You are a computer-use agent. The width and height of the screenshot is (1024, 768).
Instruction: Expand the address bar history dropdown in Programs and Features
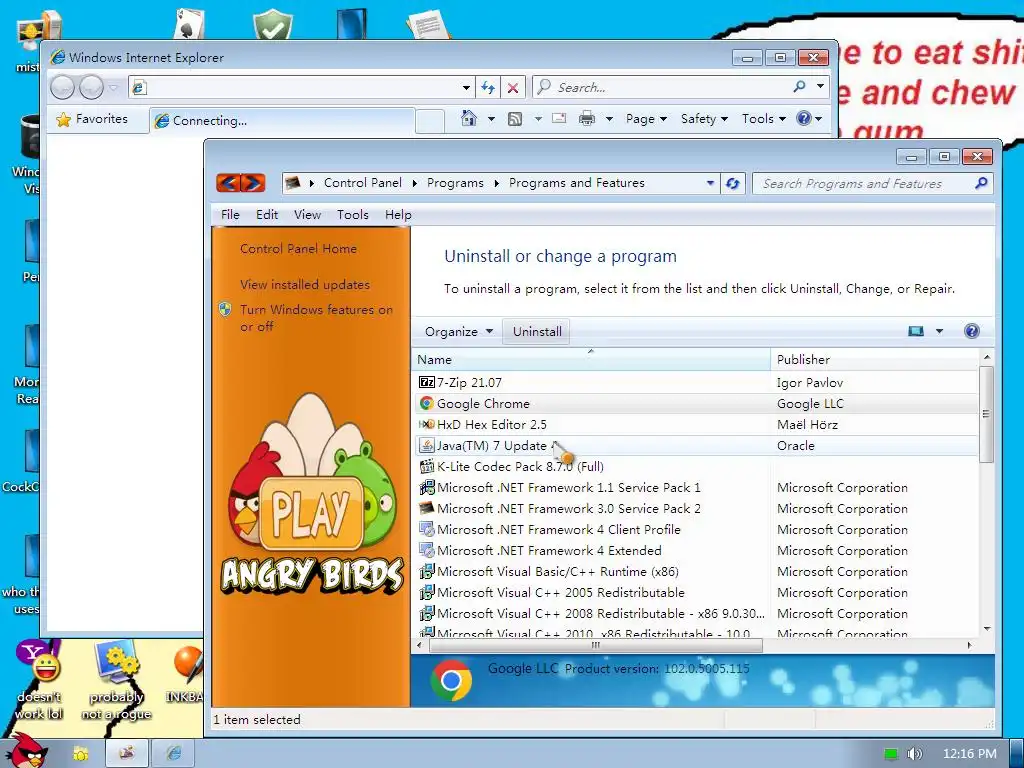pyautogui.click(x=710, y=184)
